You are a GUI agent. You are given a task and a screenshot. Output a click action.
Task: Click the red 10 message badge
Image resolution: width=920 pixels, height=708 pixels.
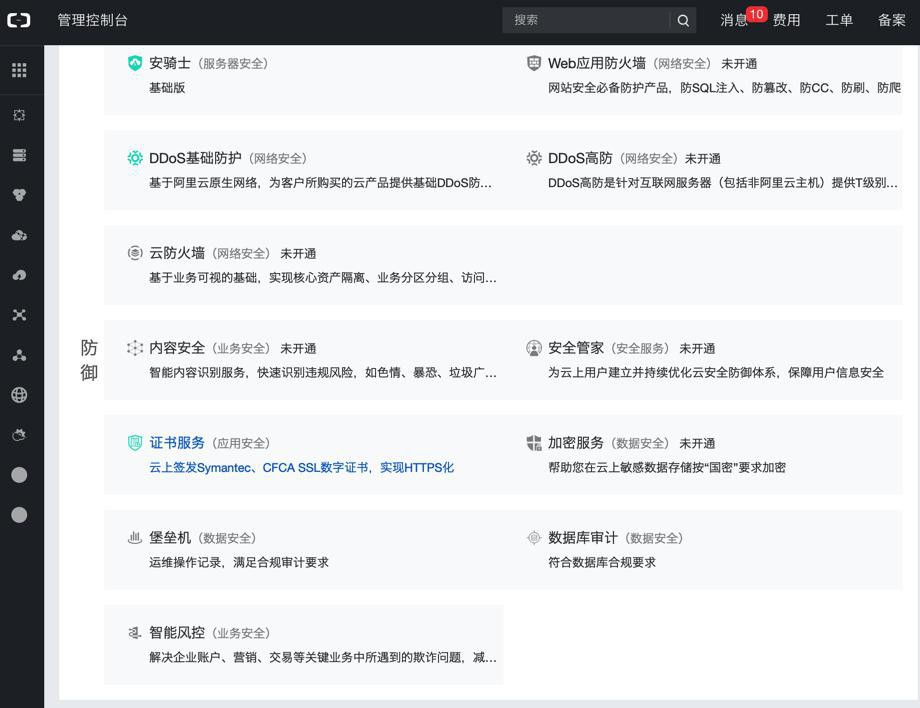756,14
